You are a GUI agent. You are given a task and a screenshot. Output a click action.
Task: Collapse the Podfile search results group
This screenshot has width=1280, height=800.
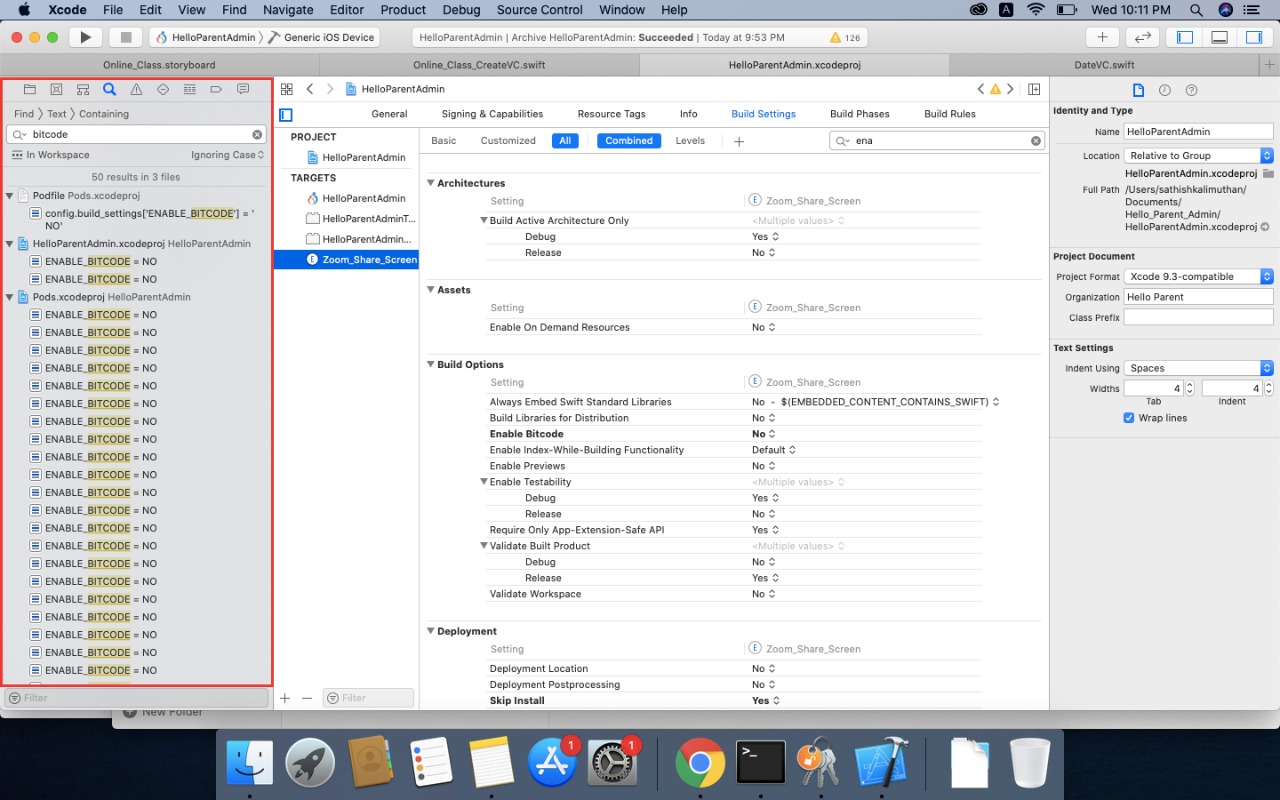tap(10, 196)
